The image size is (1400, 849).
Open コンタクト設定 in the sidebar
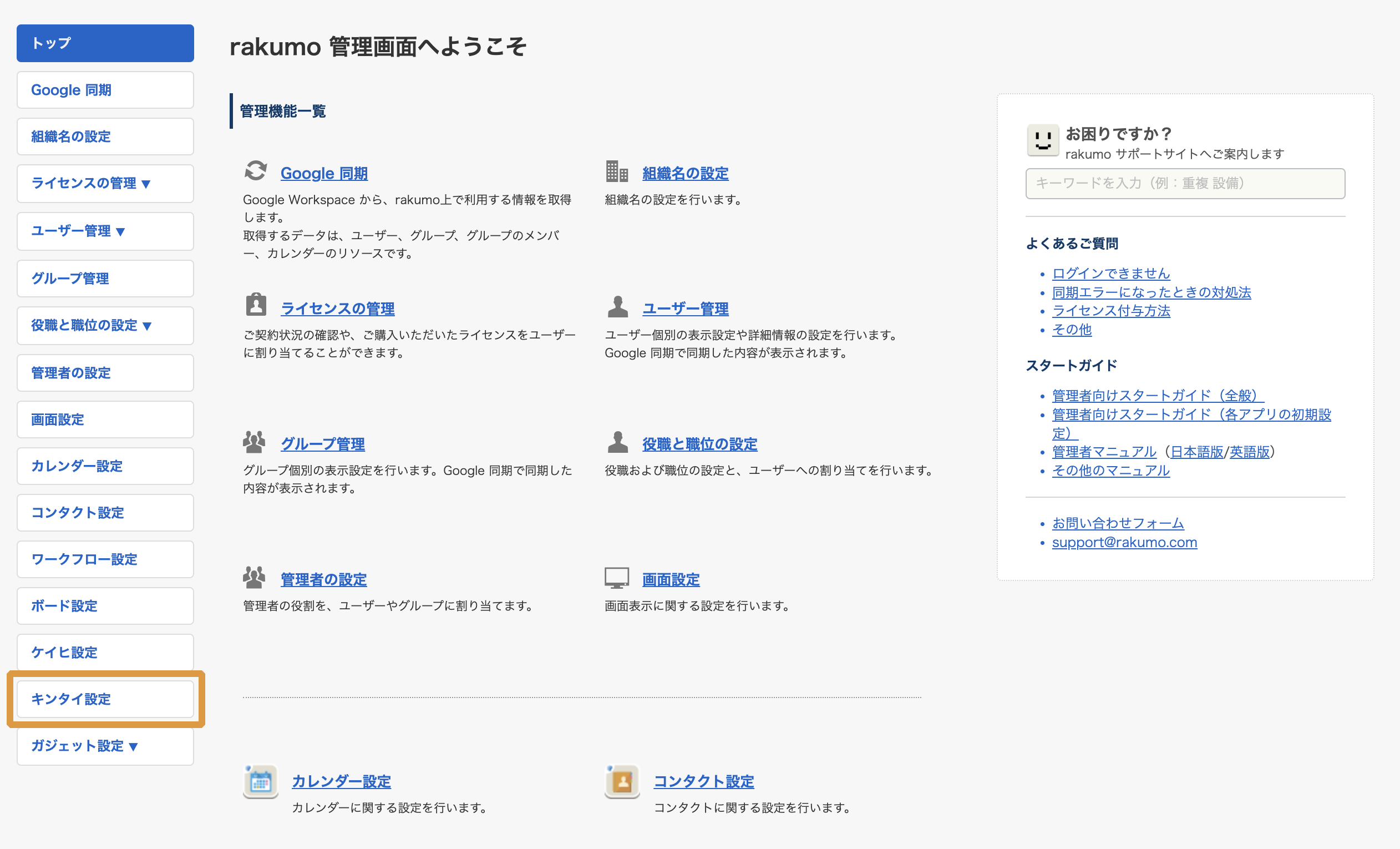(x=105, y=513)
